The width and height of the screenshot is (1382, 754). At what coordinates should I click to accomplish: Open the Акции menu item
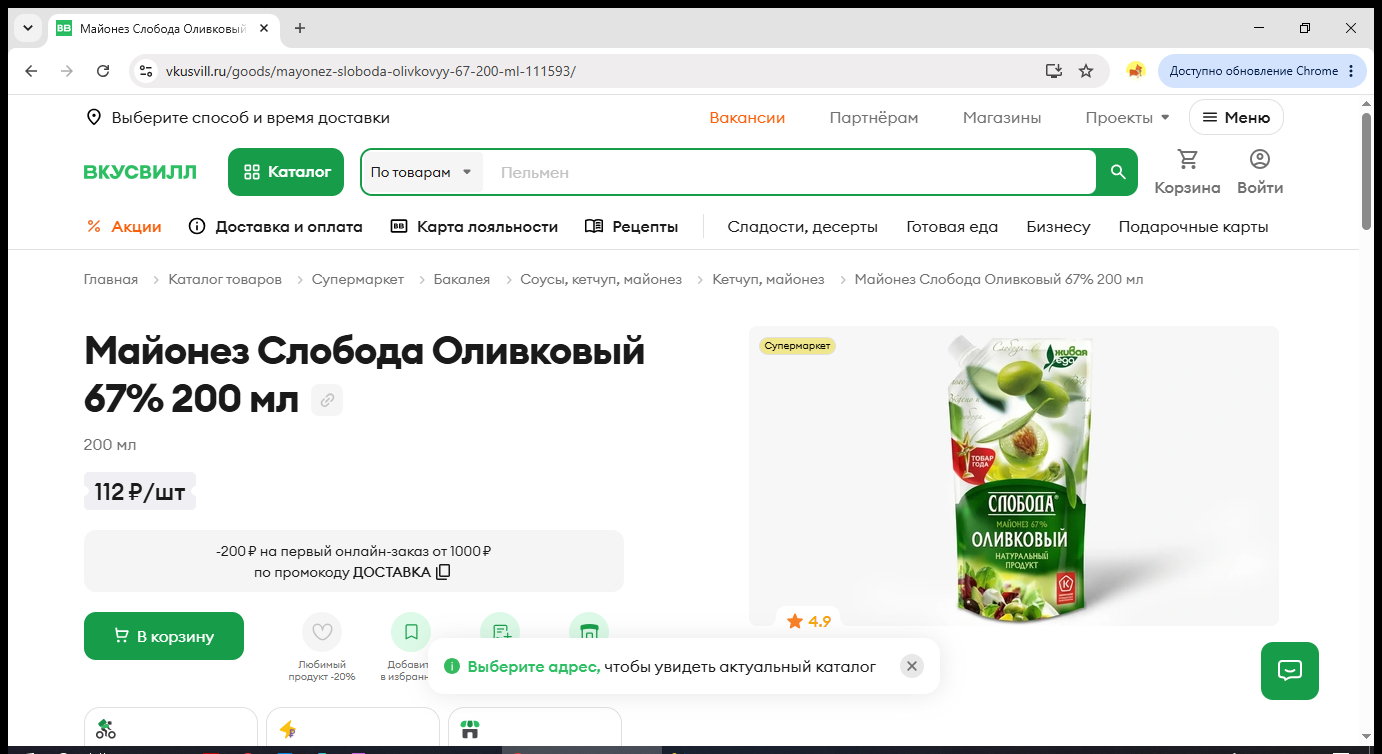(x=124, y=227)
